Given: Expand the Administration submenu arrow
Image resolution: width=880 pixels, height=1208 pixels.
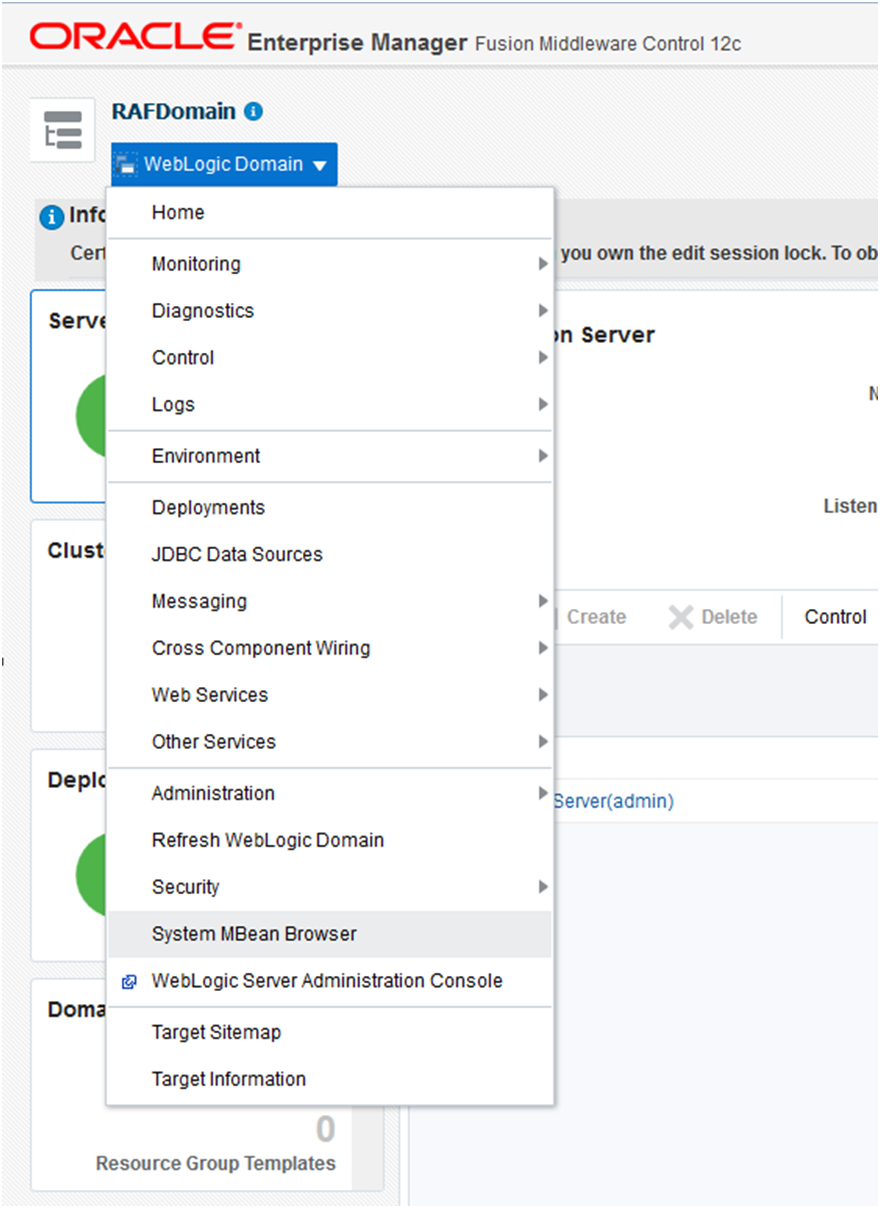Looking at the screenshot, I should 543,793.
